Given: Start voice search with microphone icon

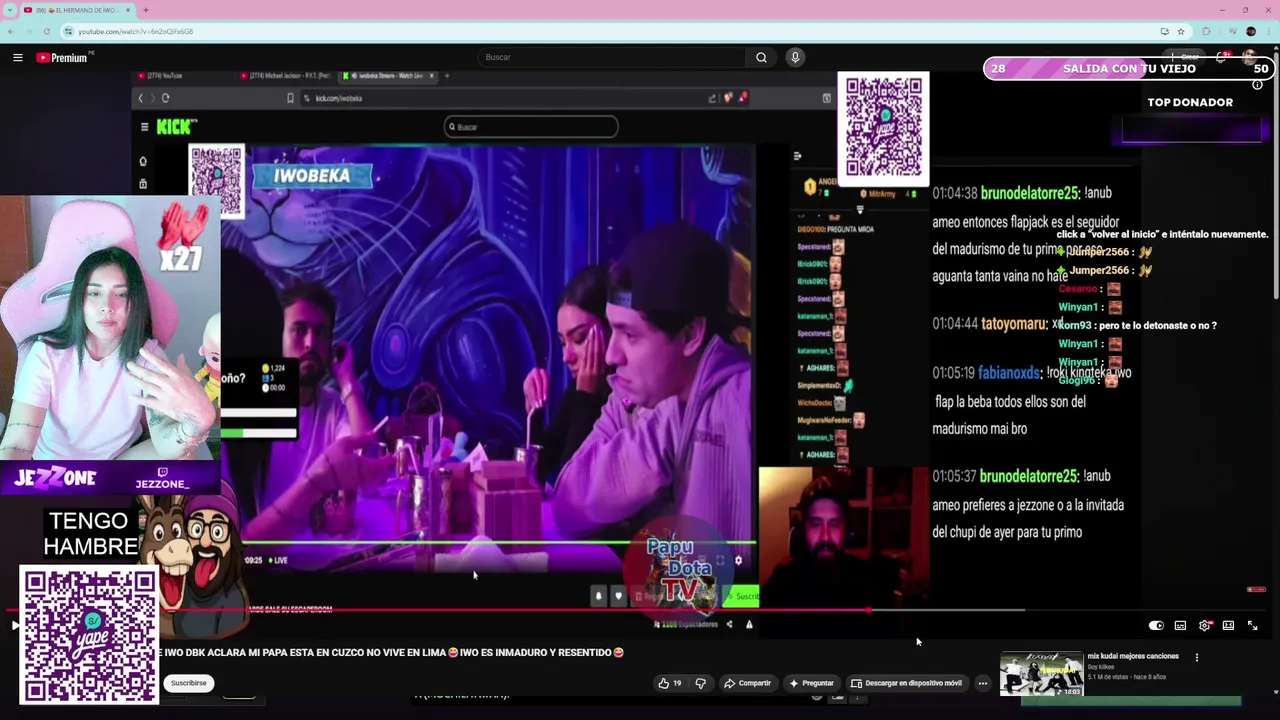Looking at the screenshot, I should pyautogui.click(x=795, y=58).
